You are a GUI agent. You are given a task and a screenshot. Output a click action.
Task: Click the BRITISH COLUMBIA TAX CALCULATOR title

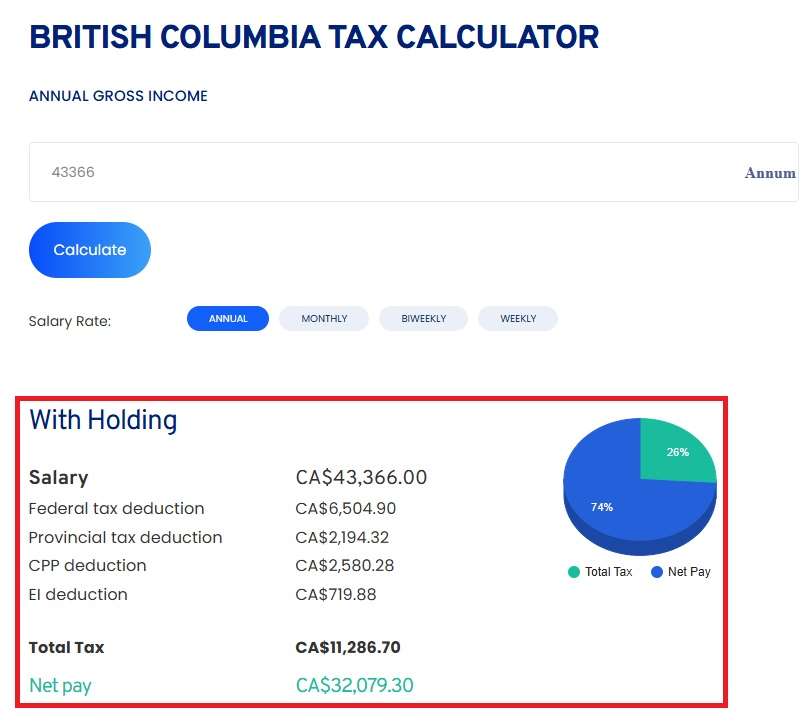click(315, 36)
